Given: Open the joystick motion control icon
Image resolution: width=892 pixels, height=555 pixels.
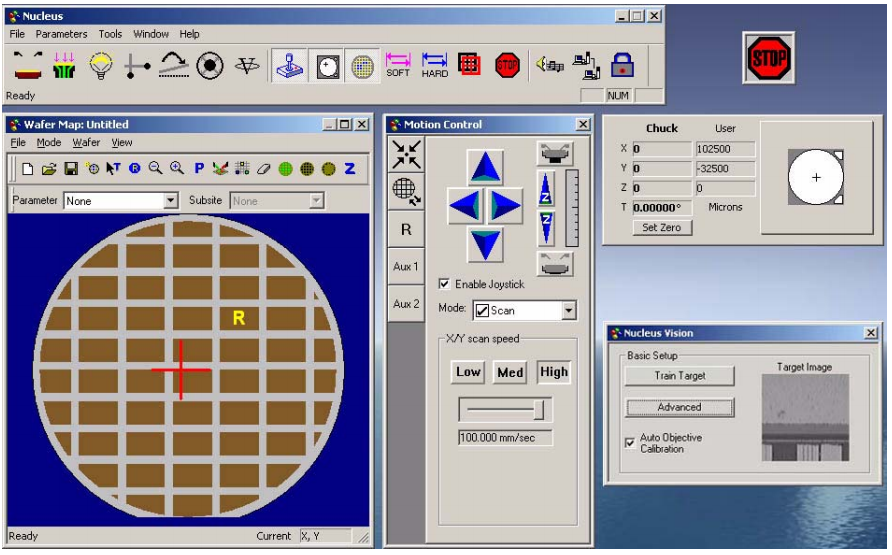Looking at the screenshot, I should pyautogui.click(x=290, y=66).
